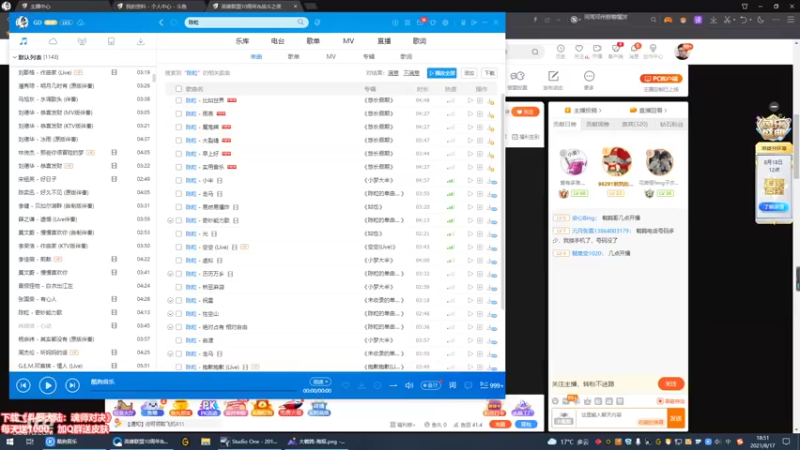Viewport: 800px width, 450px height.
Task: Click the orange PC客户端 button
Action: [661, 79]
